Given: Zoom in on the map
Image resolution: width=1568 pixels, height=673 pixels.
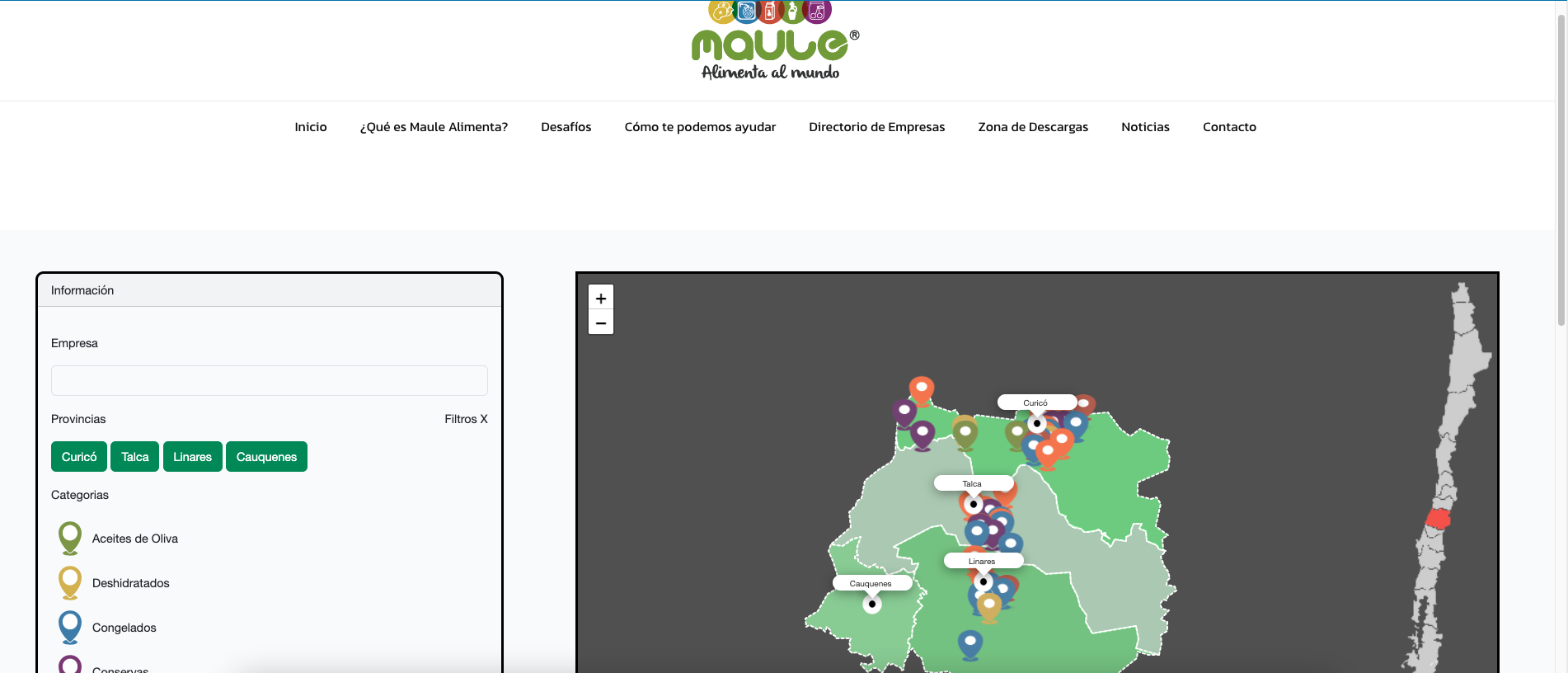Looking at the screenshot, I should [x=601, y=298].
